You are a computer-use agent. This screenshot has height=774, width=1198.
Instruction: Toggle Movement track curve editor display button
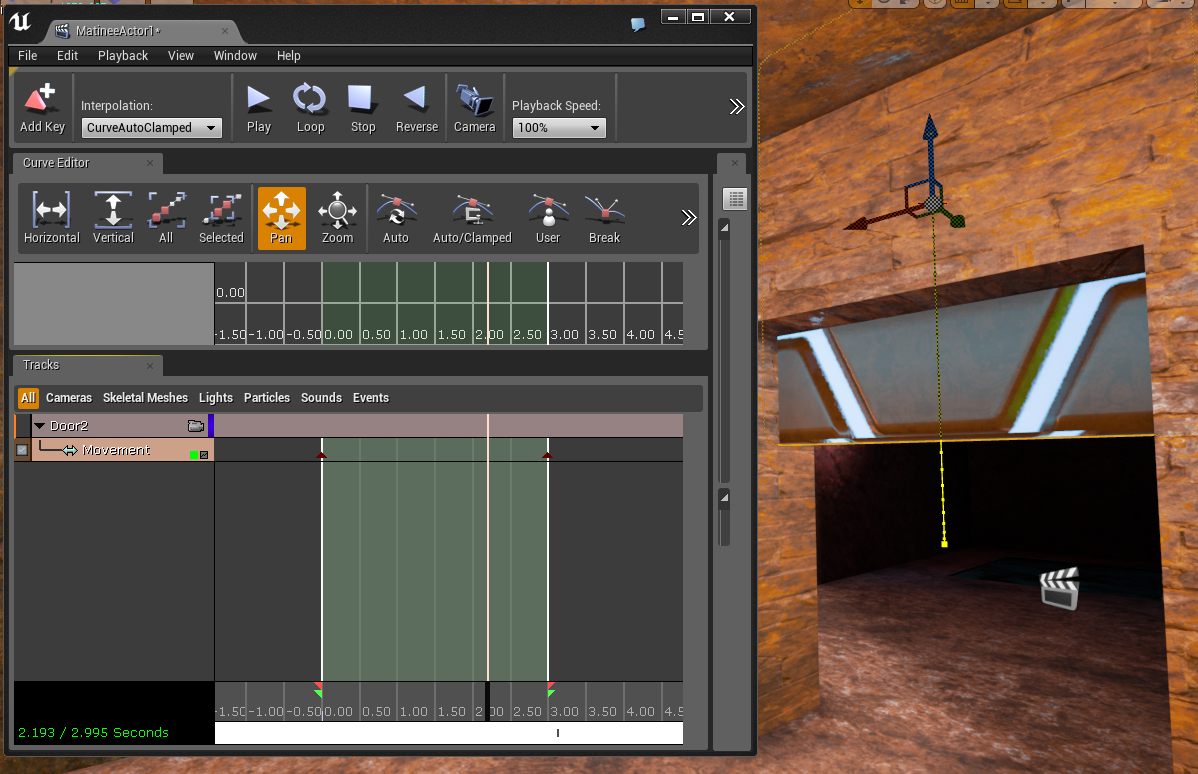point(204,455)
